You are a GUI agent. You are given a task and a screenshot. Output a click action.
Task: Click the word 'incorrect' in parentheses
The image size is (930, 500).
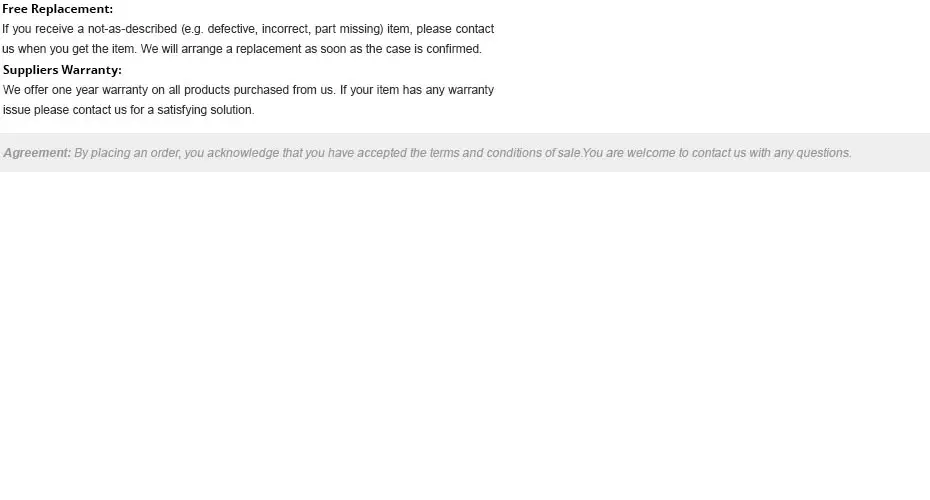pos(285,29)
